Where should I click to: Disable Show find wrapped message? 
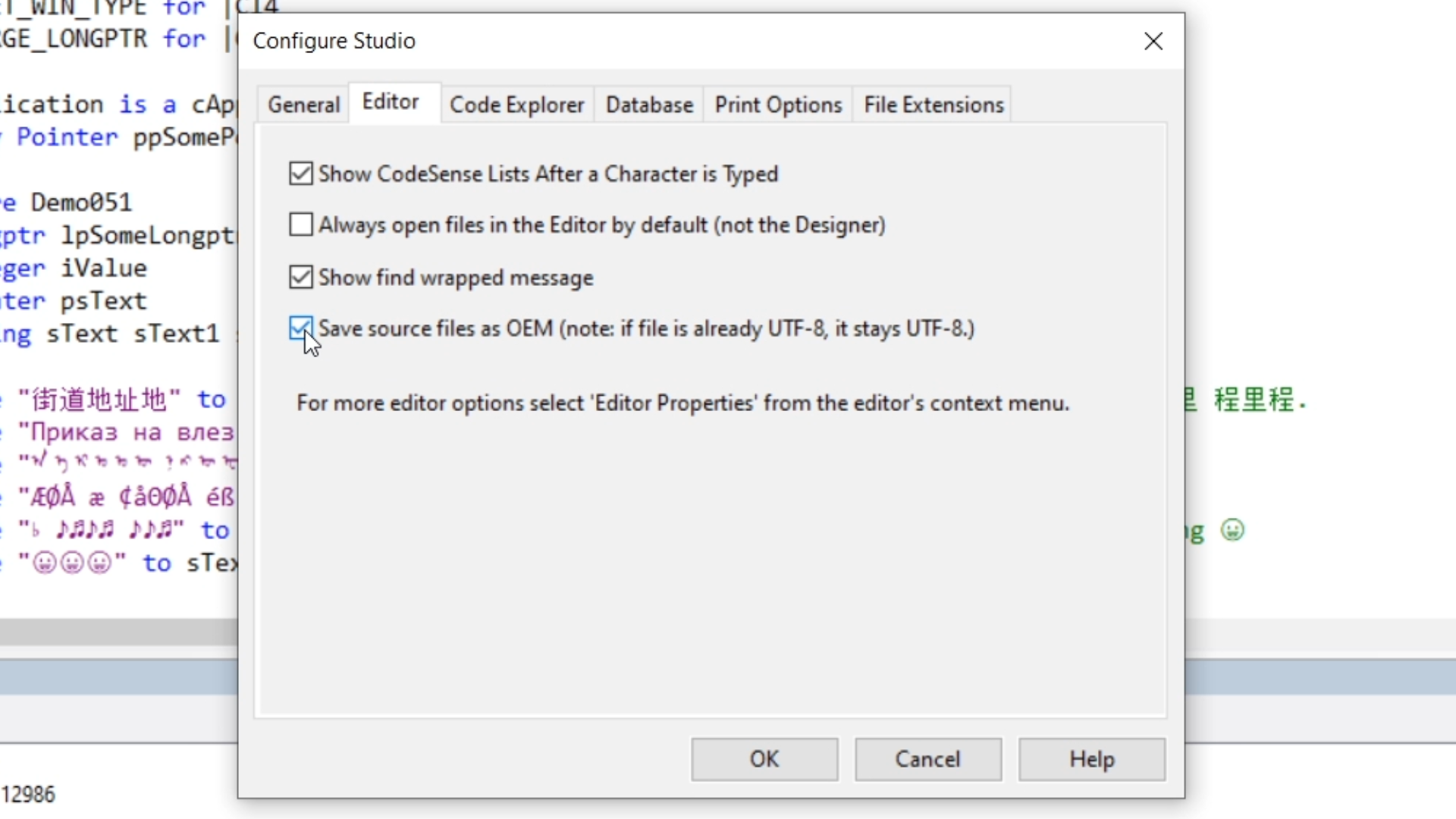[x=301, y=278]
